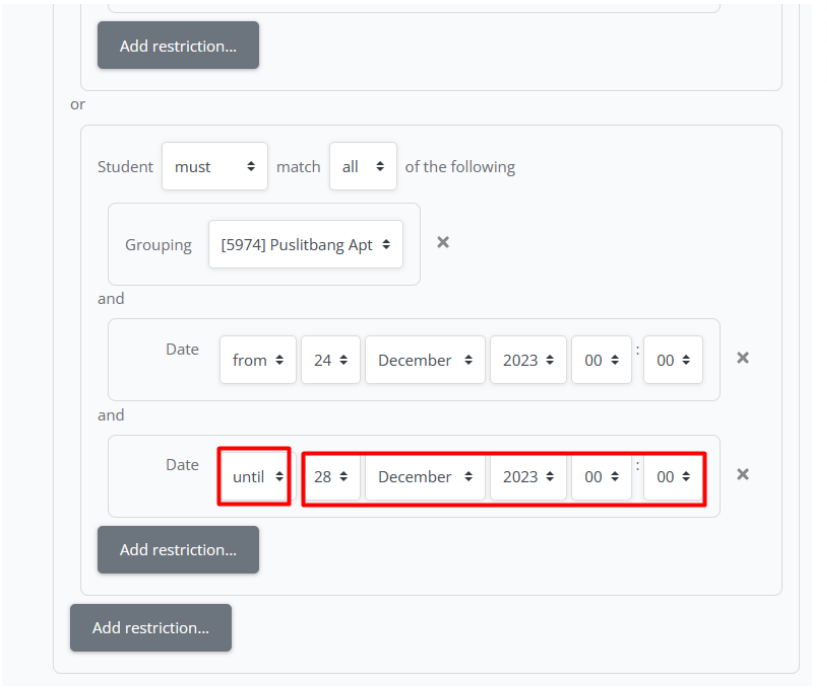The width and height of the screenshot is (827, 690).
Task: Open the Puslitbang Apt grouping dropdown
Action: pyautogui.click(x=305, y=245)
